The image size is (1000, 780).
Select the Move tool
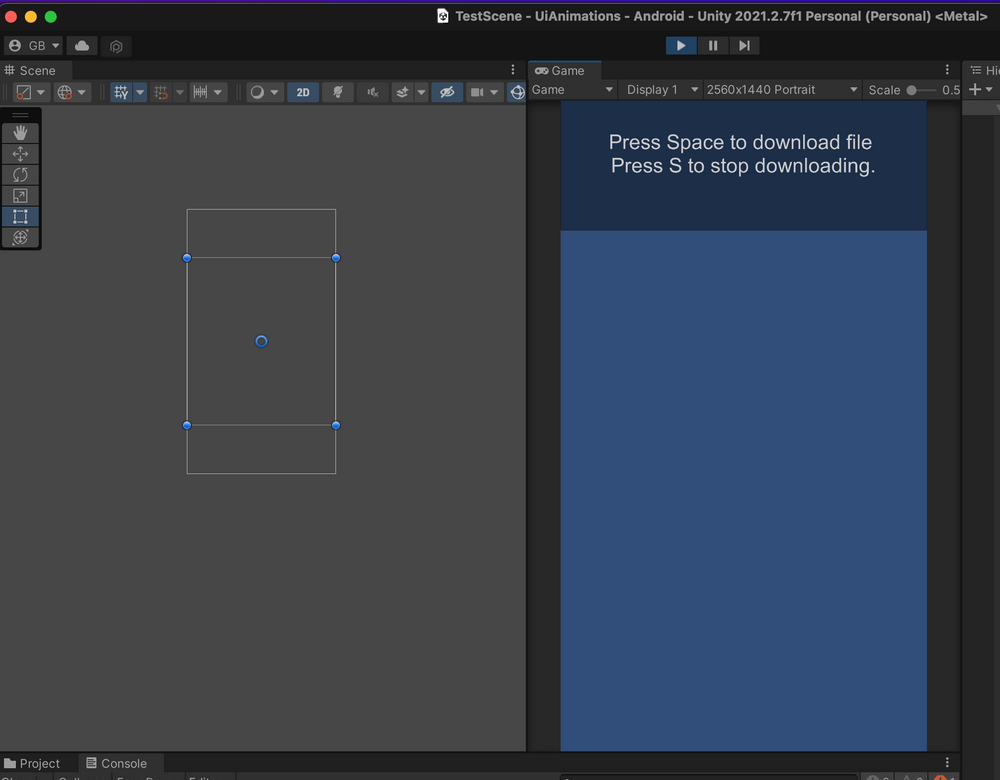(20, 153)
